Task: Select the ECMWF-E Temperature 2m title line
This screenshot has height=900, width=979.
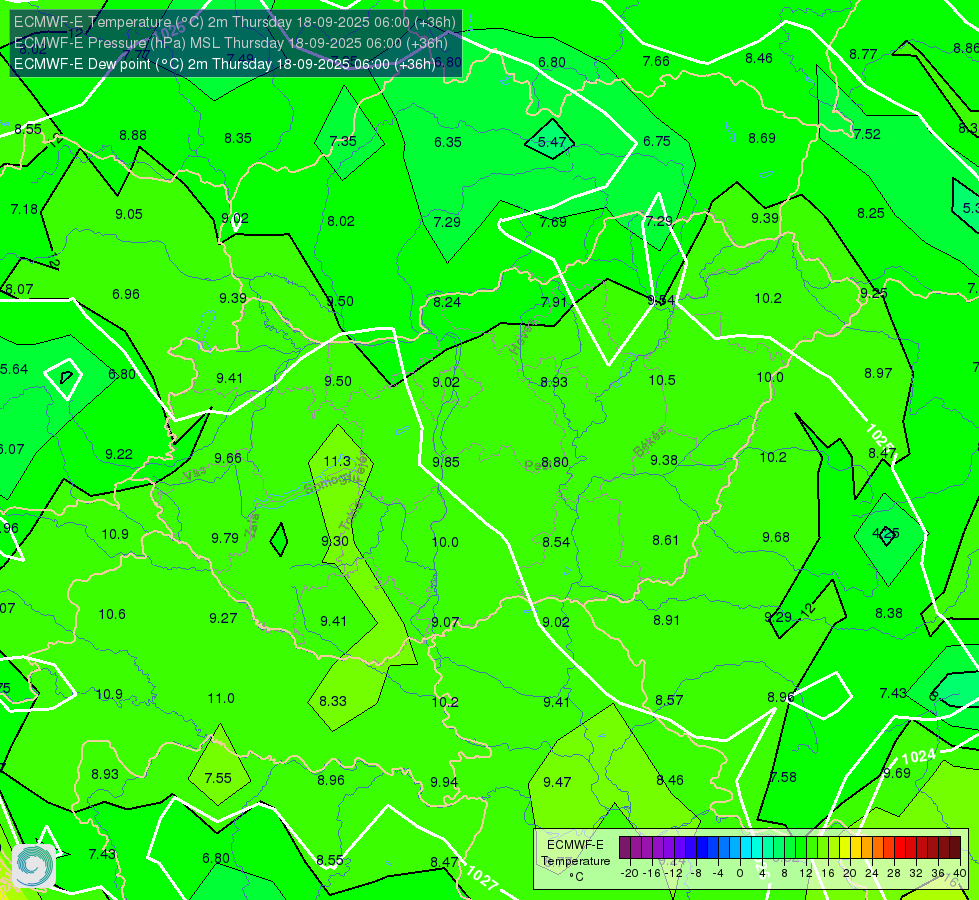Action: coord(235,22)
